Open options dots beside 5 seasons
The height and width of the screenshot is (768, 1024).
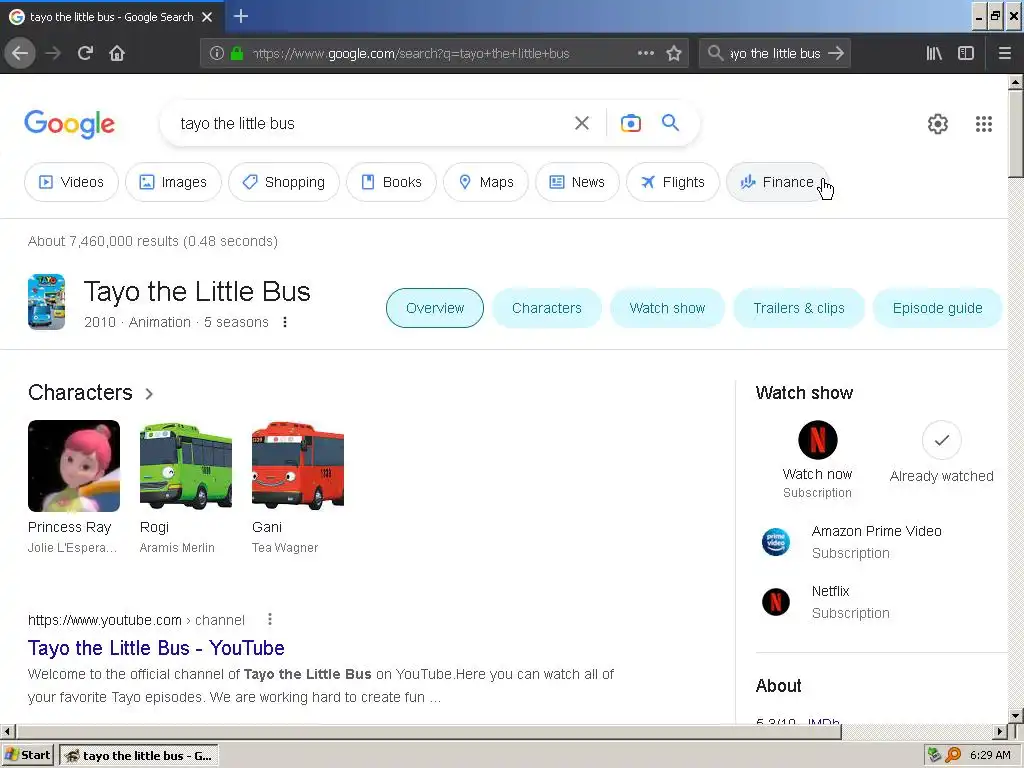[285, 322]
